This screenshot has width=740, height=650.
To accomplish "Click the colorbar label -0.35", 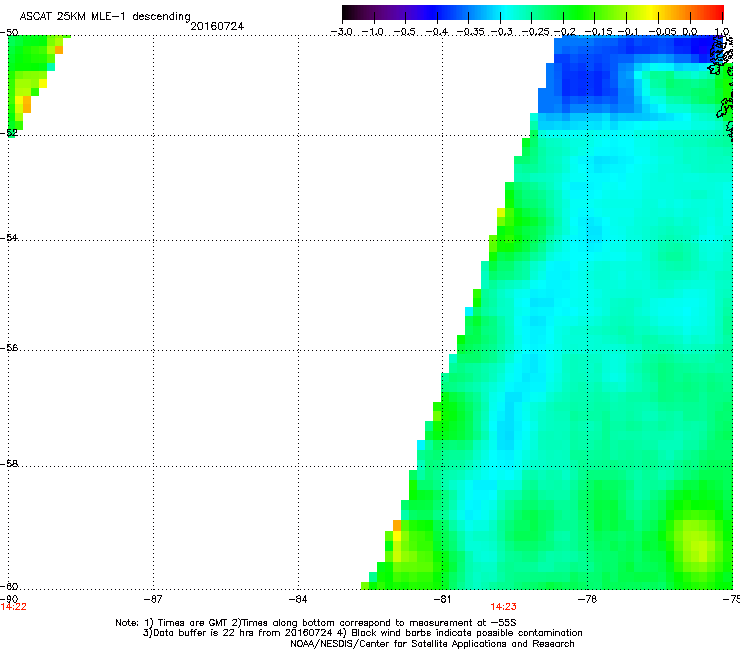I will point(471,32).
